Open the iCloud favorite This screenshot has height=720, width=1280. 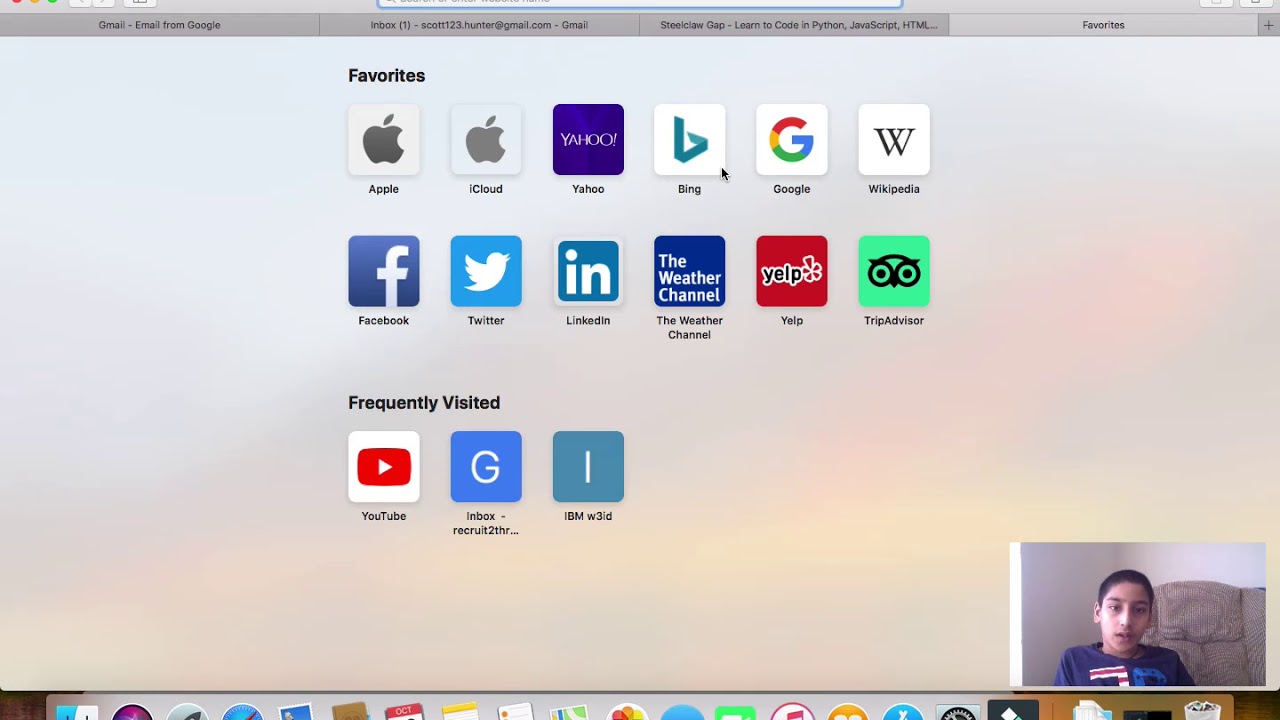click(x=486, y=140)
